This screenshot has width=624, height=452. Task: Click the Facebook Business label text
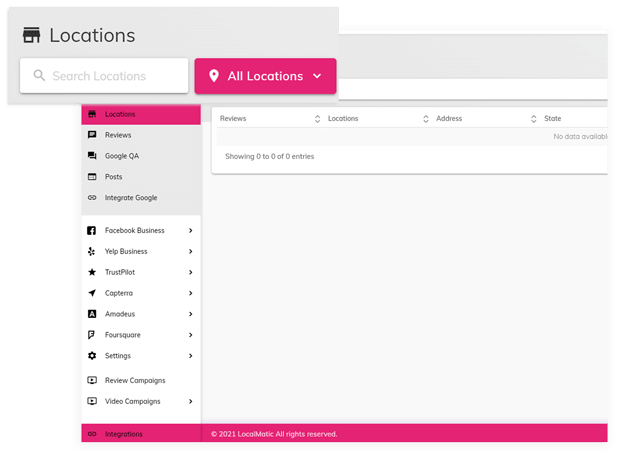[135, 230]
